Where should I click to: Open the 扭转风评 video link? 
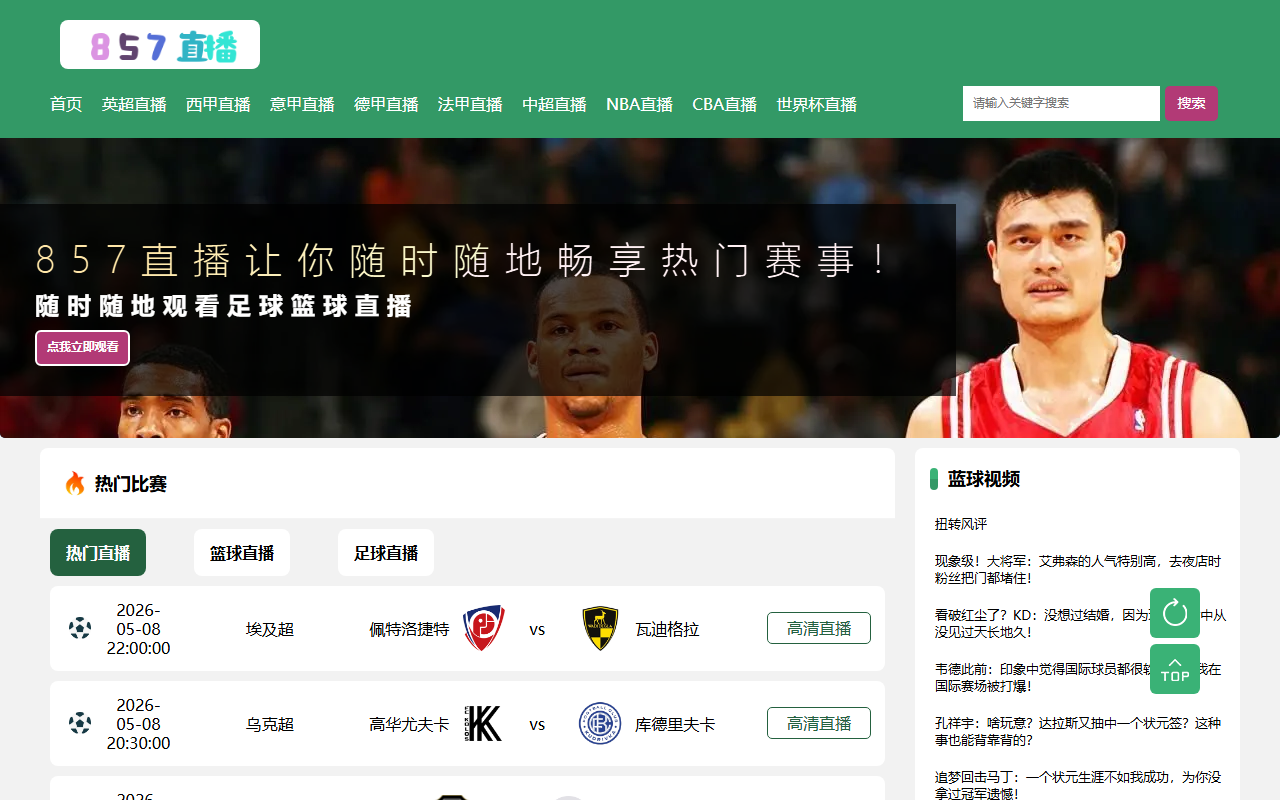click(961, 524)
